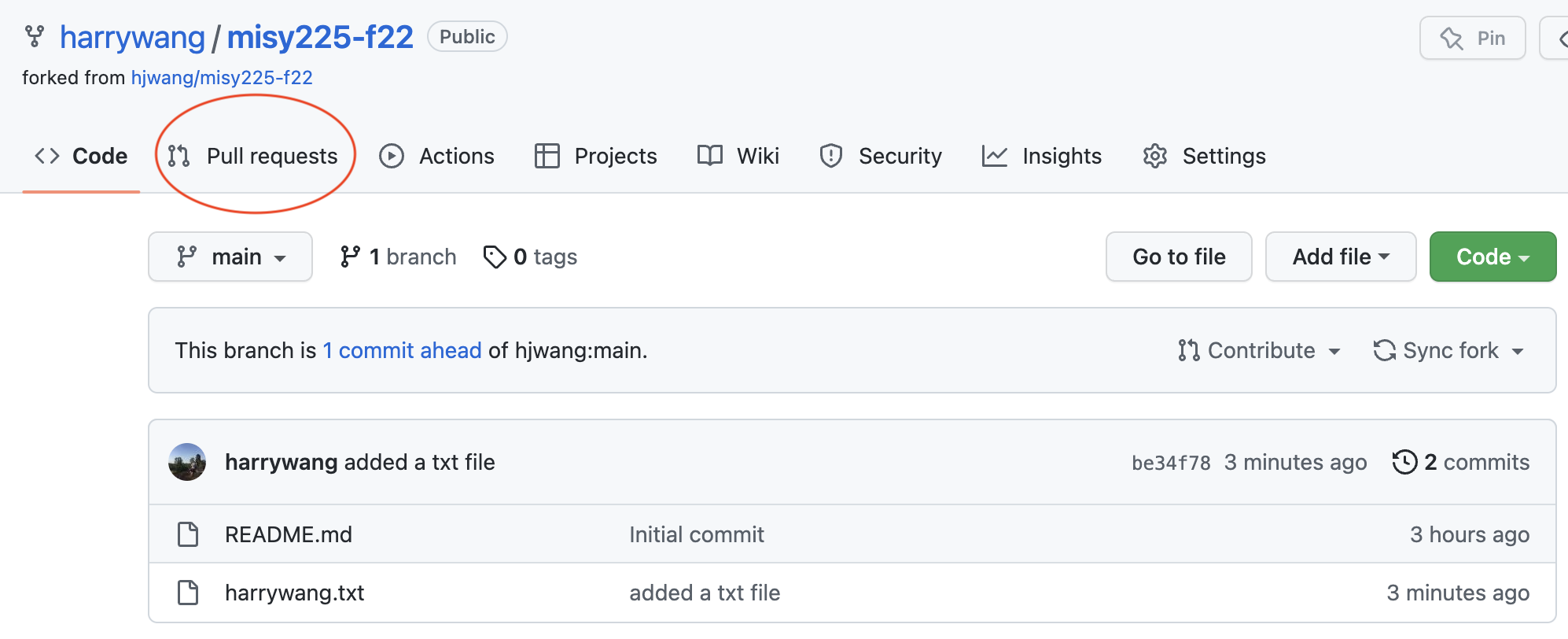1568x639 pixels.
Task: Open the 'Initial commit' message link
Action: (697, 534)
